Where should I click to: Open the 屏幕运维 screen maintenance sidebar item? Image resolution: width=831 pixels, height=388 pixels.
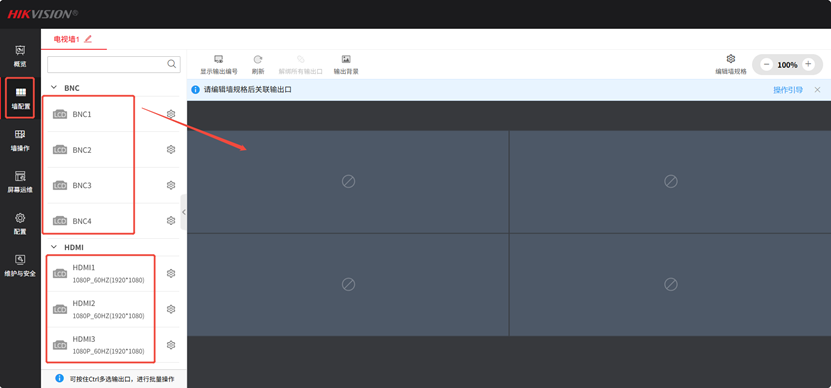click(x=20, y=182)
